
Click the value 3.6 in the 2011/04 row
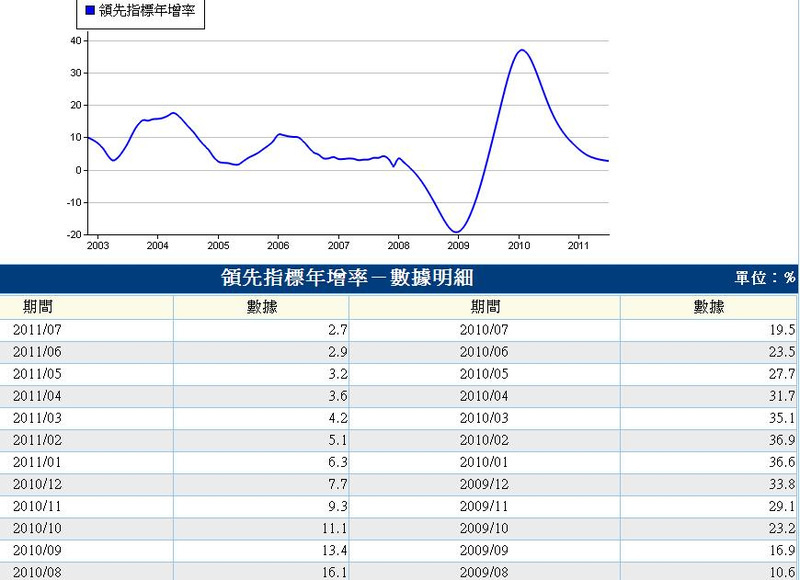pos(338,396)
